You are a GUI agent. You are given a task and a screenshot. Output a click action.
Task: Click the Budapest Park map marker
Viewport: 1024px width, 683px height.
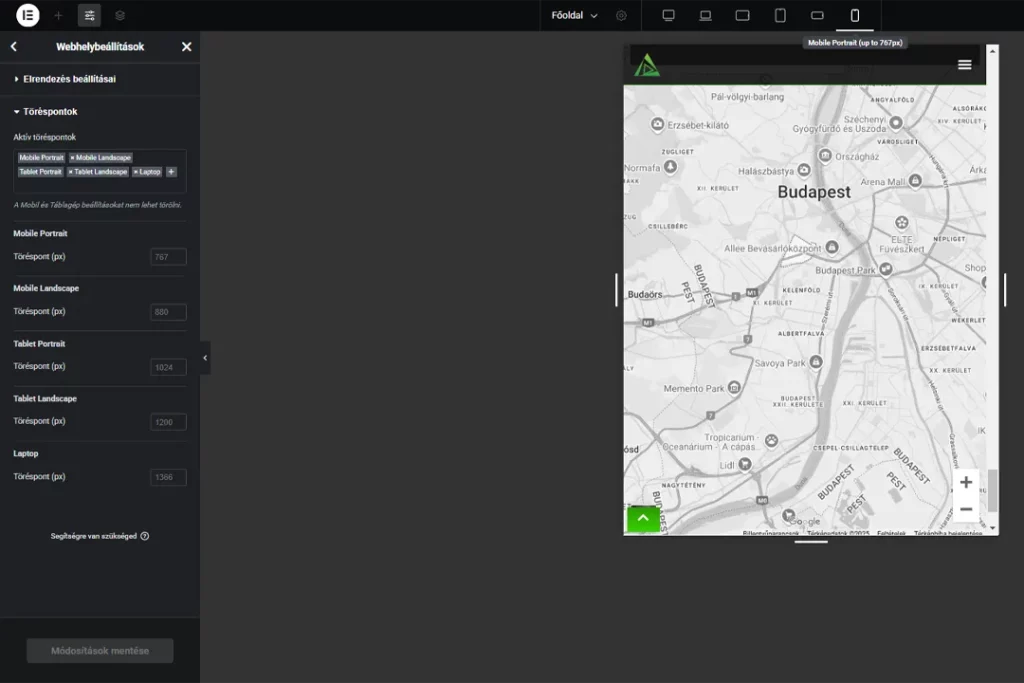pyautogui.click(x=886, y=268)
